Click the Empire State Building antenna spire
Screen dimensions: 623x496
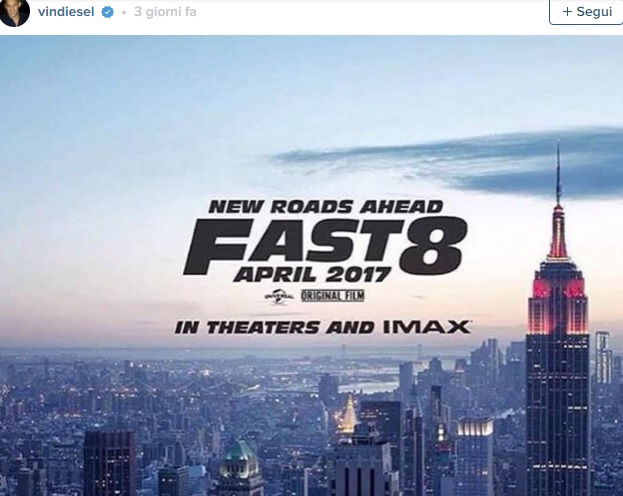click(x=558, y=173)
